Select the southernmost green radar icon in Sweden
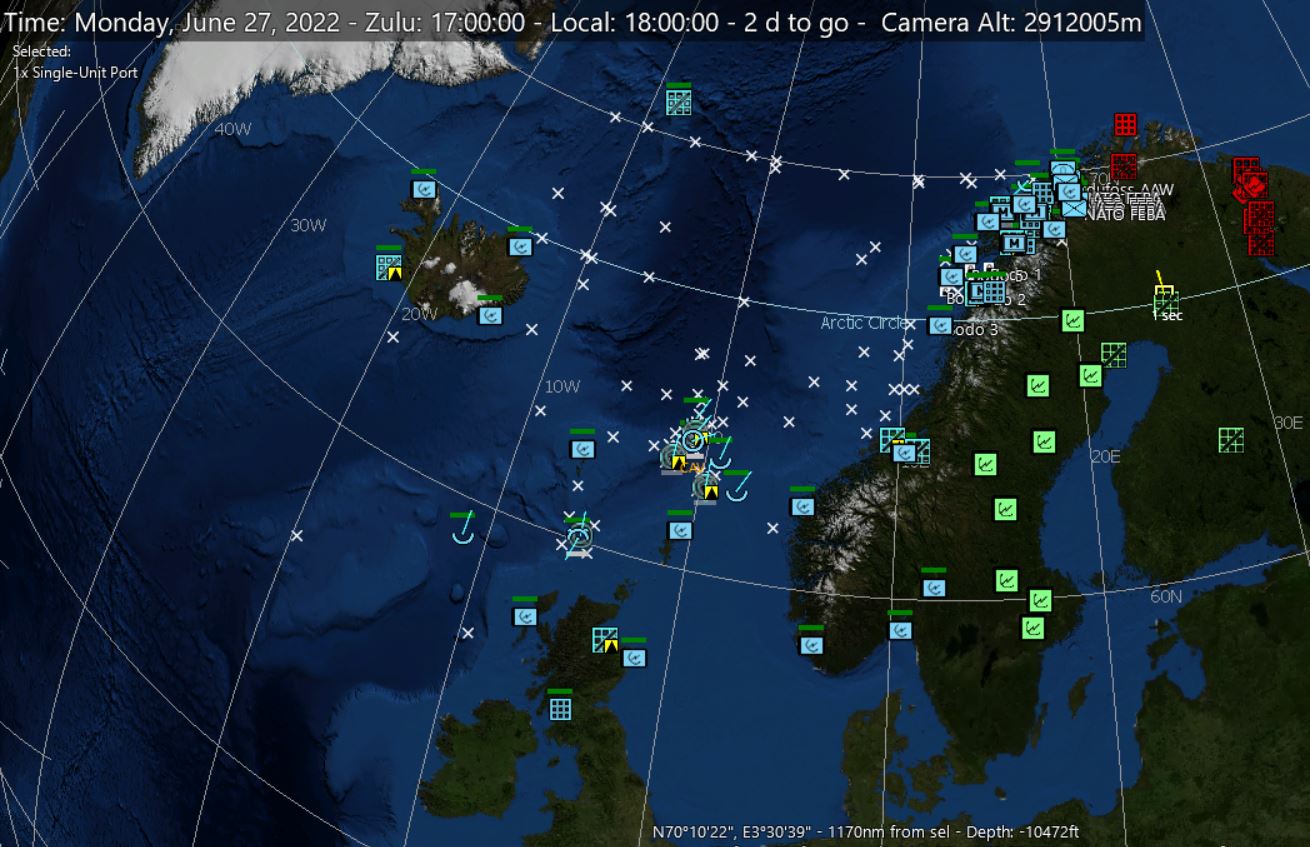The image size is (1310, 847). (1033, 628)
